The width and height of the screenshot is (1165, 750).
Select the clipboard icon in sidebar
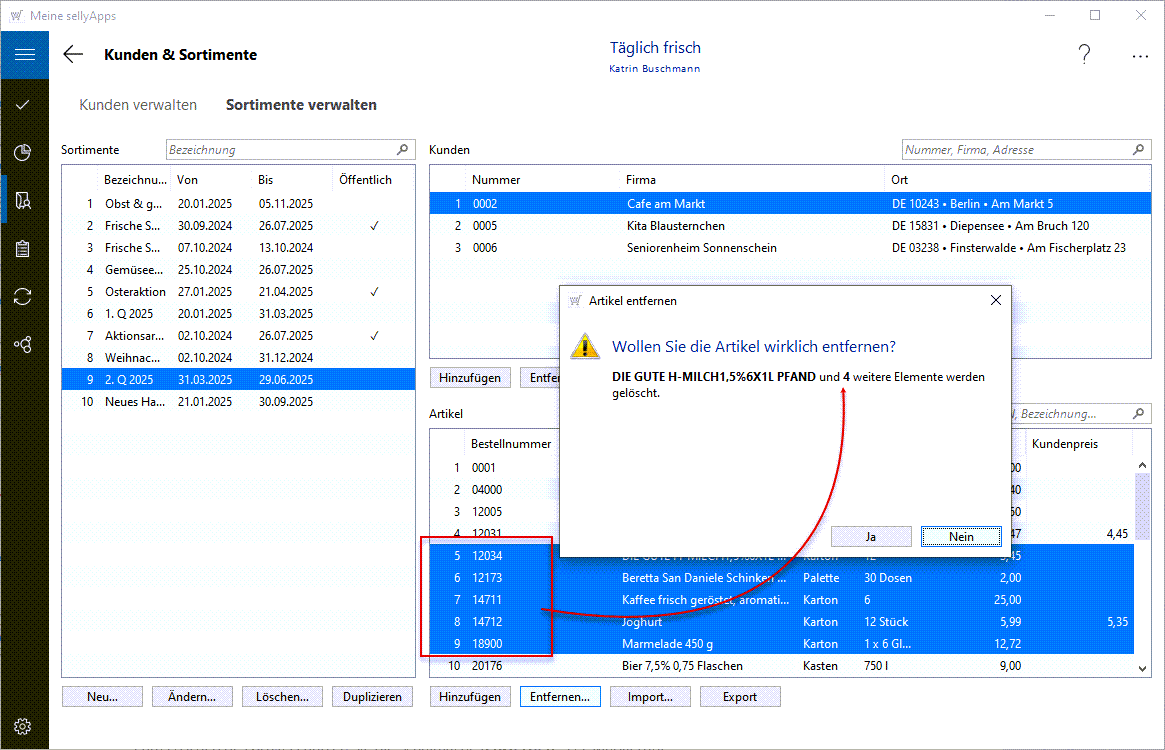tap(23, 249)
